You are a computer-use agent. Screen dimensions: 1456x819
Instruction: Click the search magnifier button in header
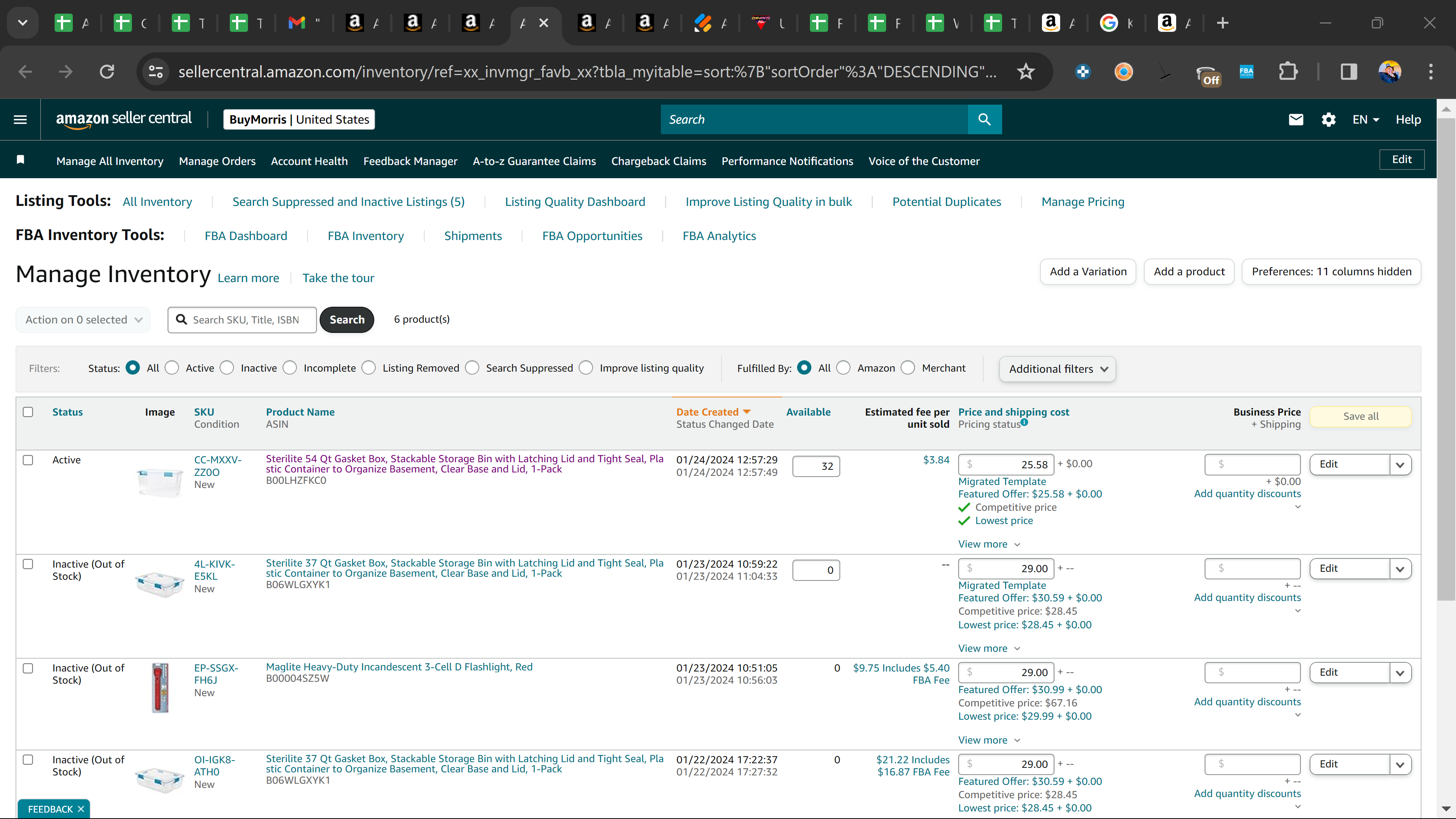point(984,119)
